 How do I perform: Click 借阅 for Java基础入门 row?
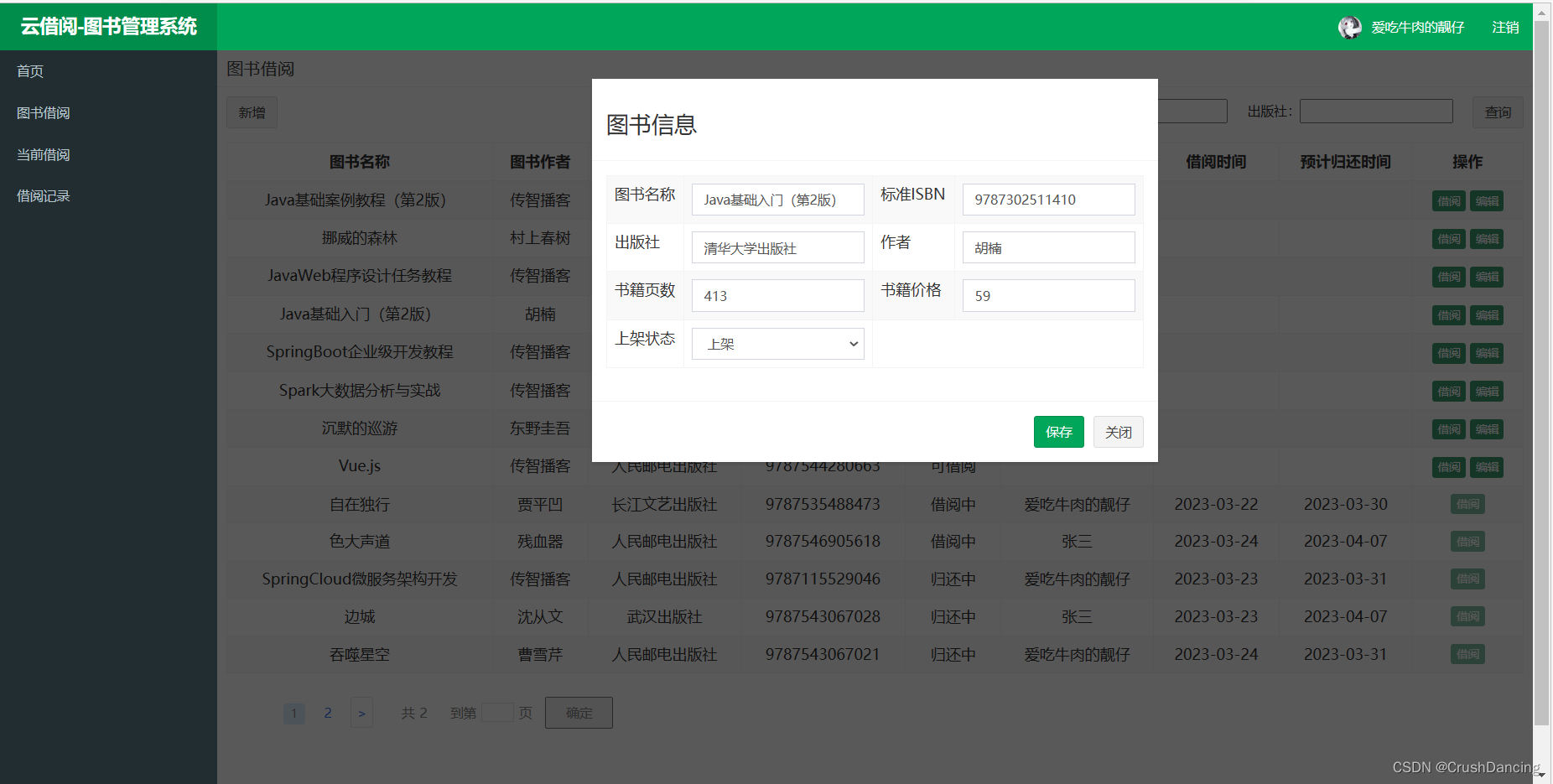click(x=1449, y=315)
